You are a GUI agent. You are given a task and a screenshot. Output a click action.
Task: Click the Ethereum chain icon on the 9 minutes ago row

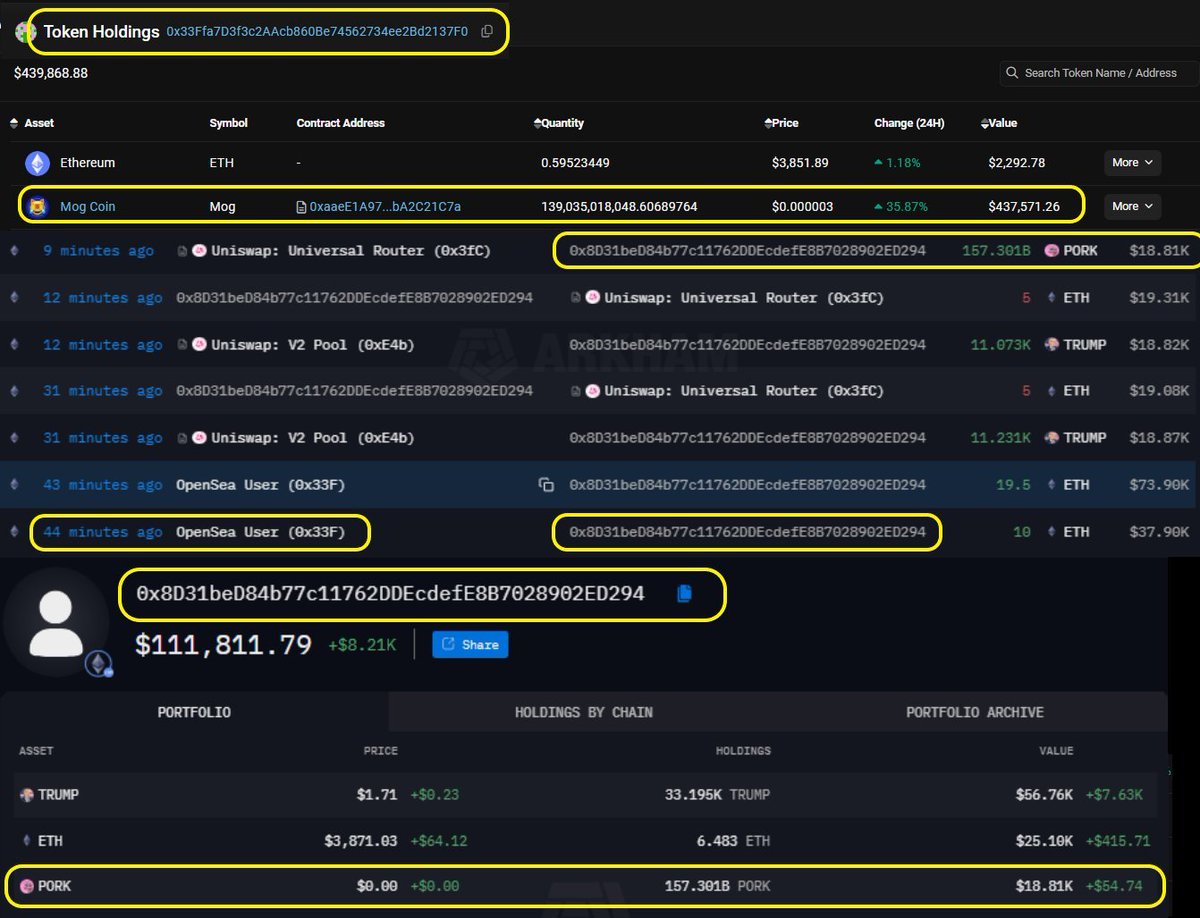point(14,251)
